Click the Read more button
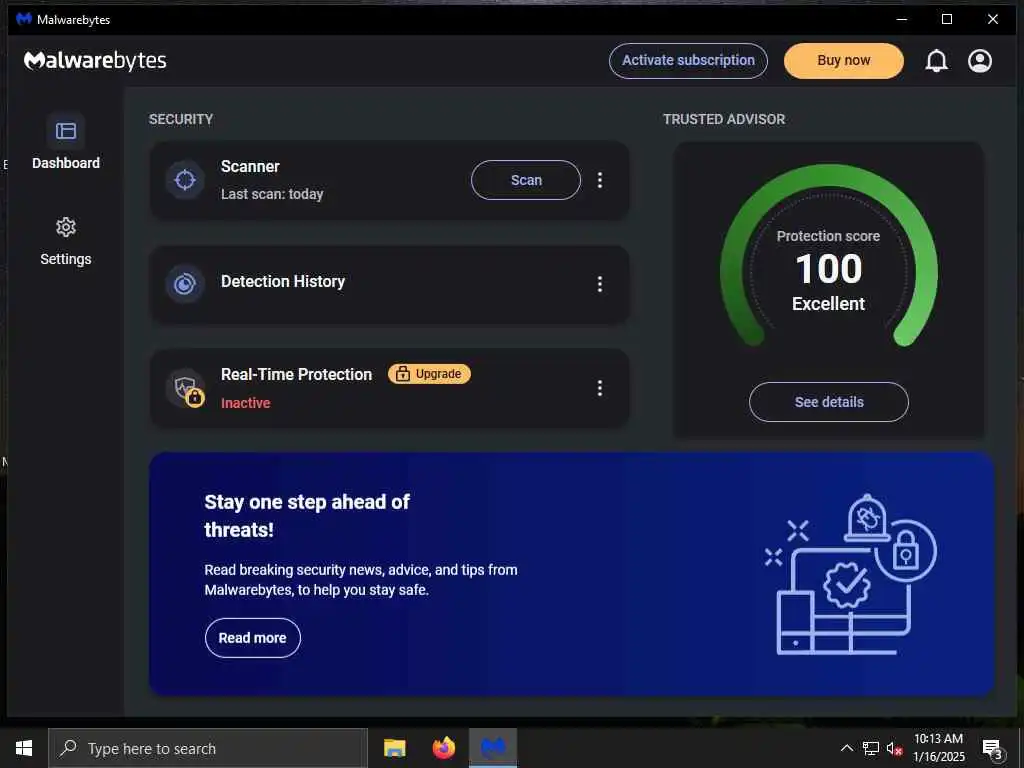 coord(253,638)
